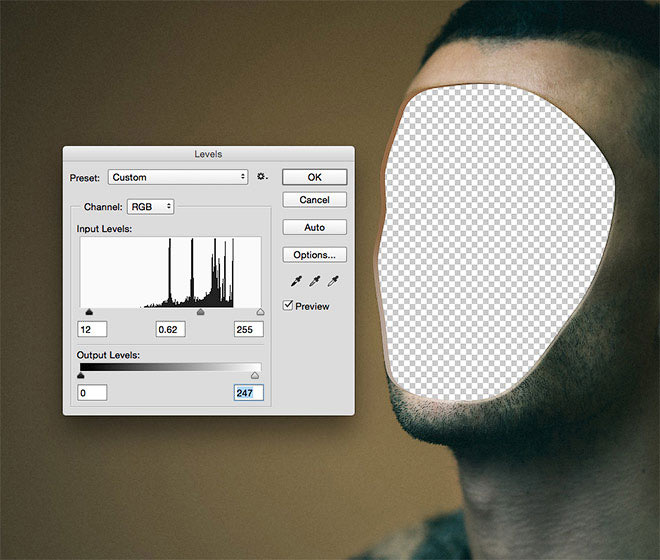Click the output white field showing 247
Viewport: 660px width, 560px height.
click(x=248, y=393)
